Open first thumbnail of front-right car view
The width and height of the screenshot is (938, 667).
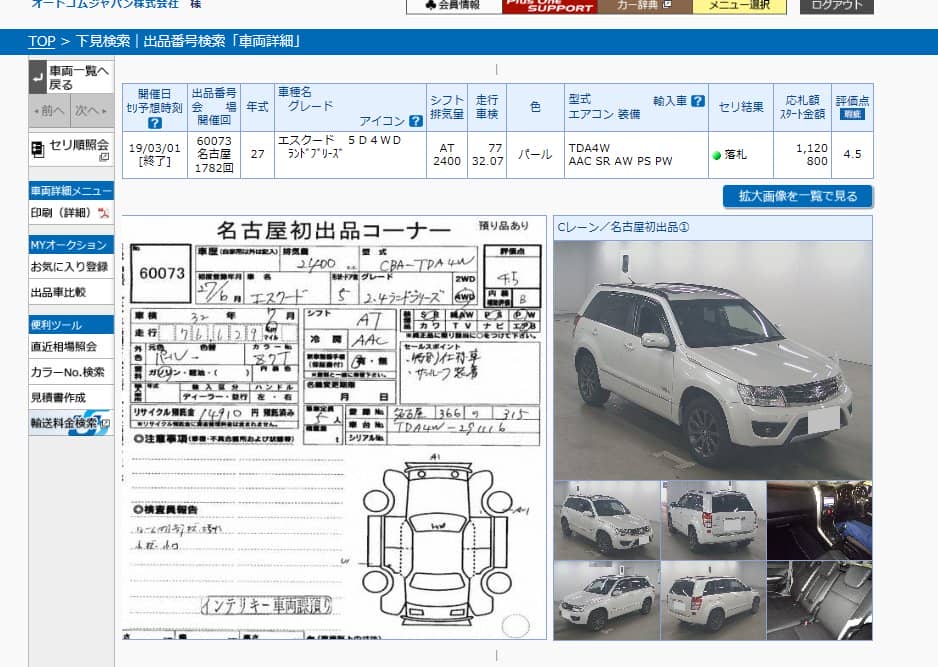pyautogui.click(x=607, y=520)
